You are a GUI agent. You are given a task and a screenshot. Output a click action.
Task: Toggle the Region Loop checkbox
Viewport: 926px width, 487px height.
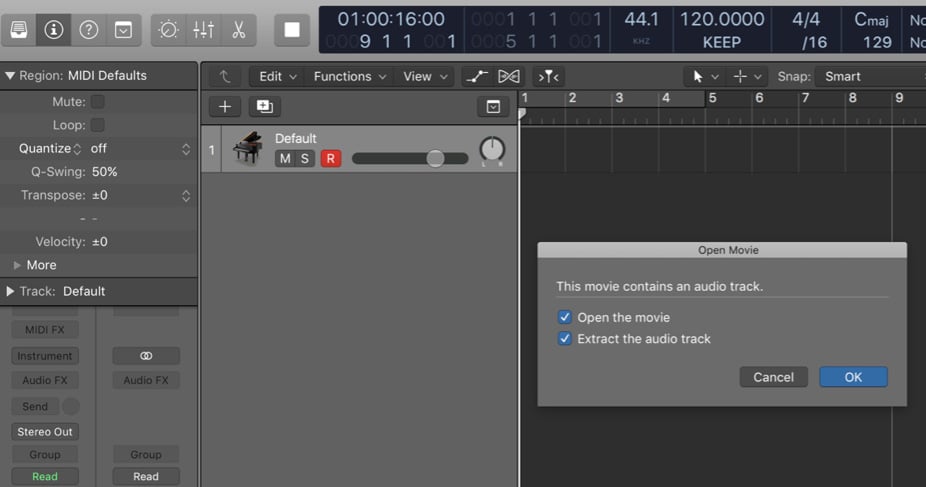[x=98, y=125]
